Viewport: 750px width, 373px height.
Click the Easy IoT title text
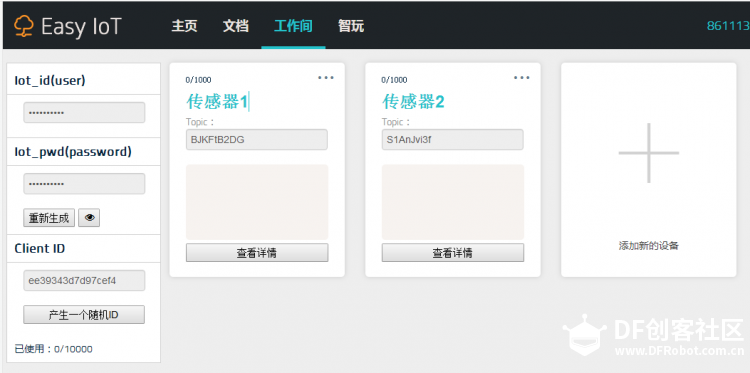click(x=81, y=26)
